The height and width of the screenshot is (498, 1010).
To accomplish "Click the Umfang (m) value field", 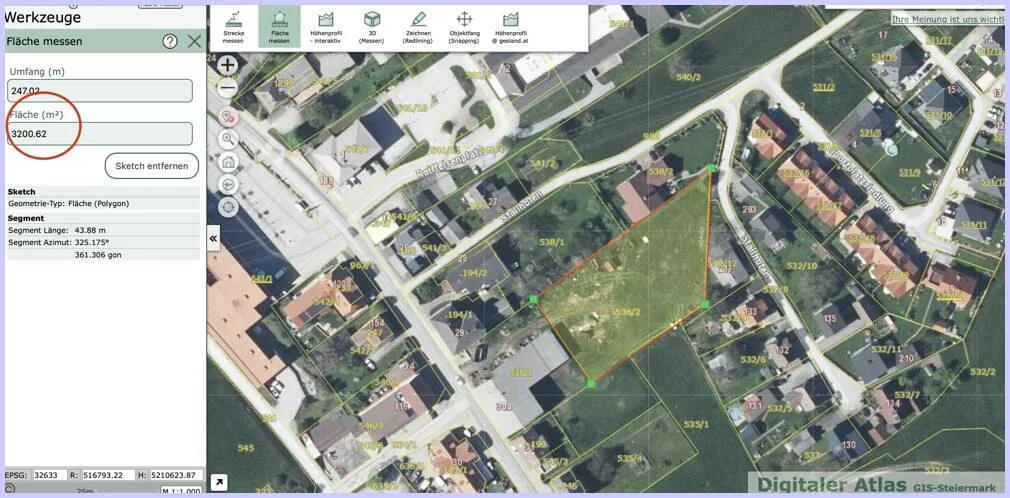I will (x=100, y=91).
